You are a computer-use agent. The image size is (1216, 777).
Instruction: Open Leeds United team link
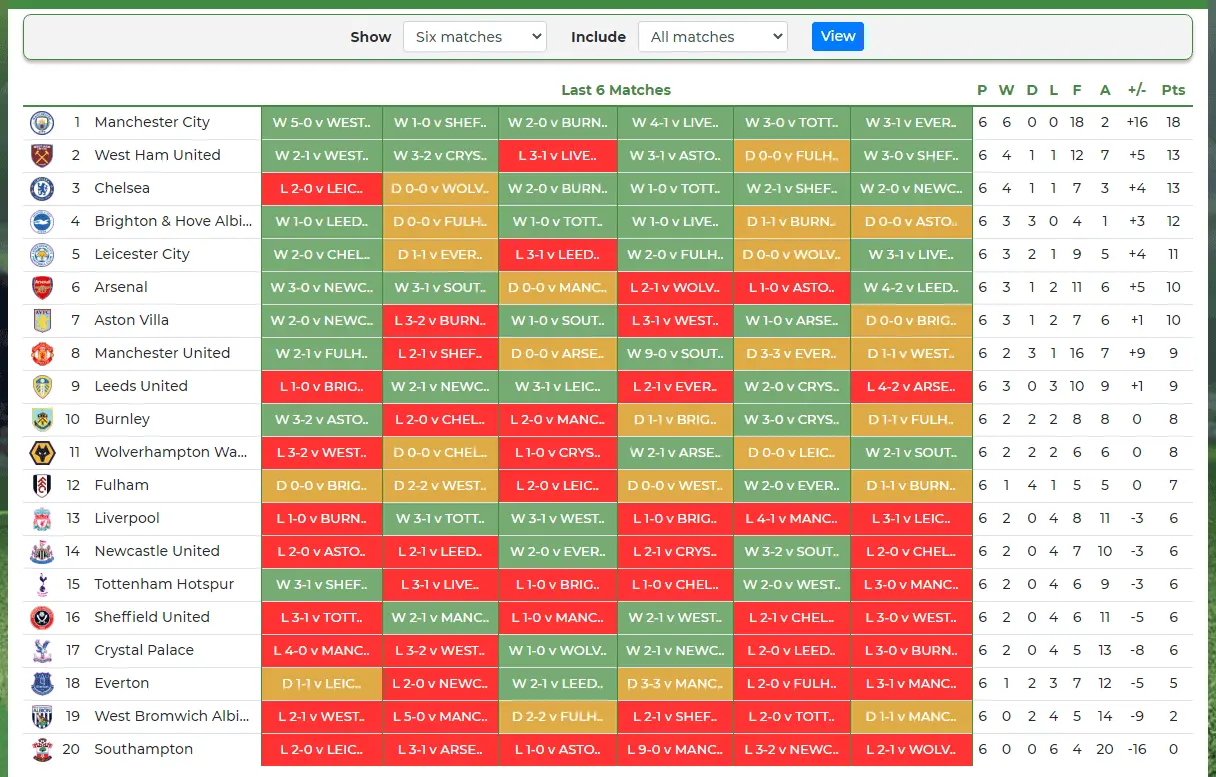(x=141, y=386)
